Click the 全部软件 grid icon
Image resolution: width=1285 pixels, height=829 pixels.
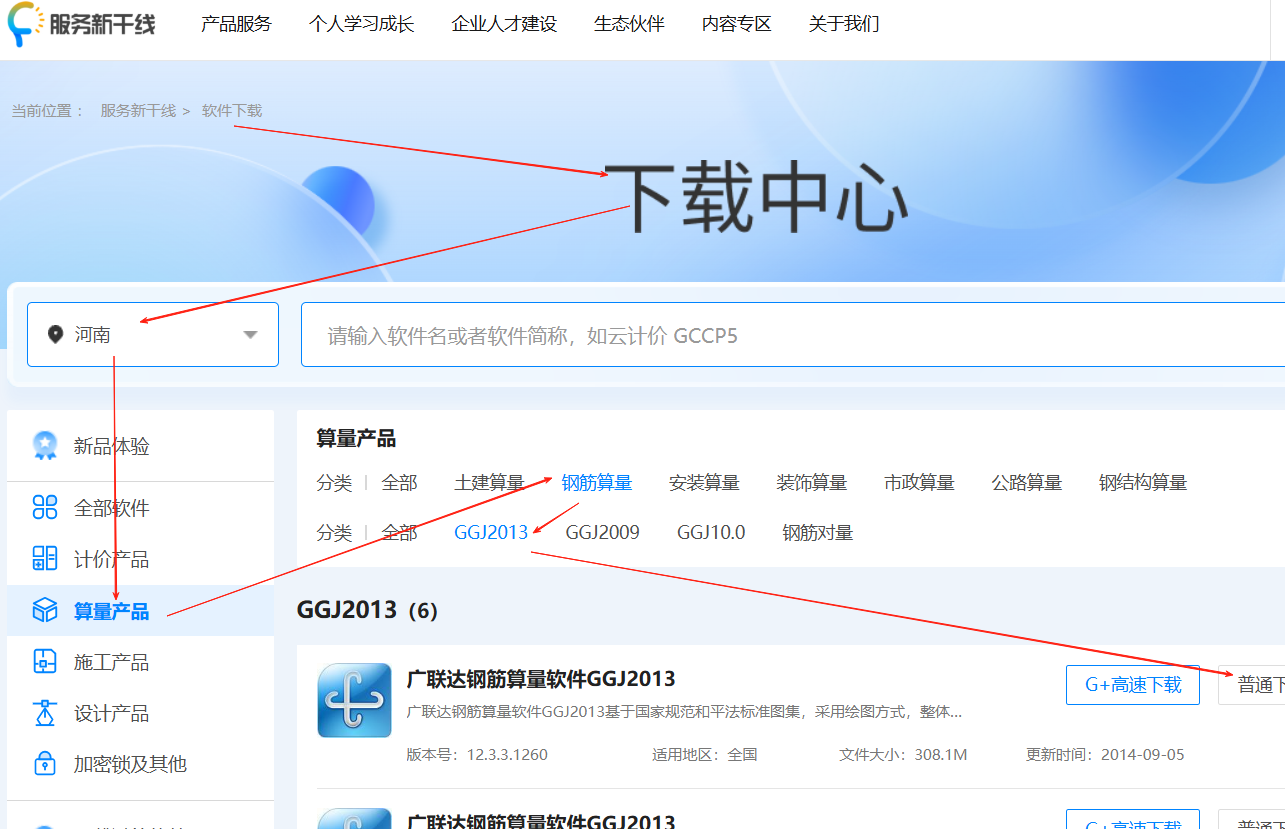point(45,508)
